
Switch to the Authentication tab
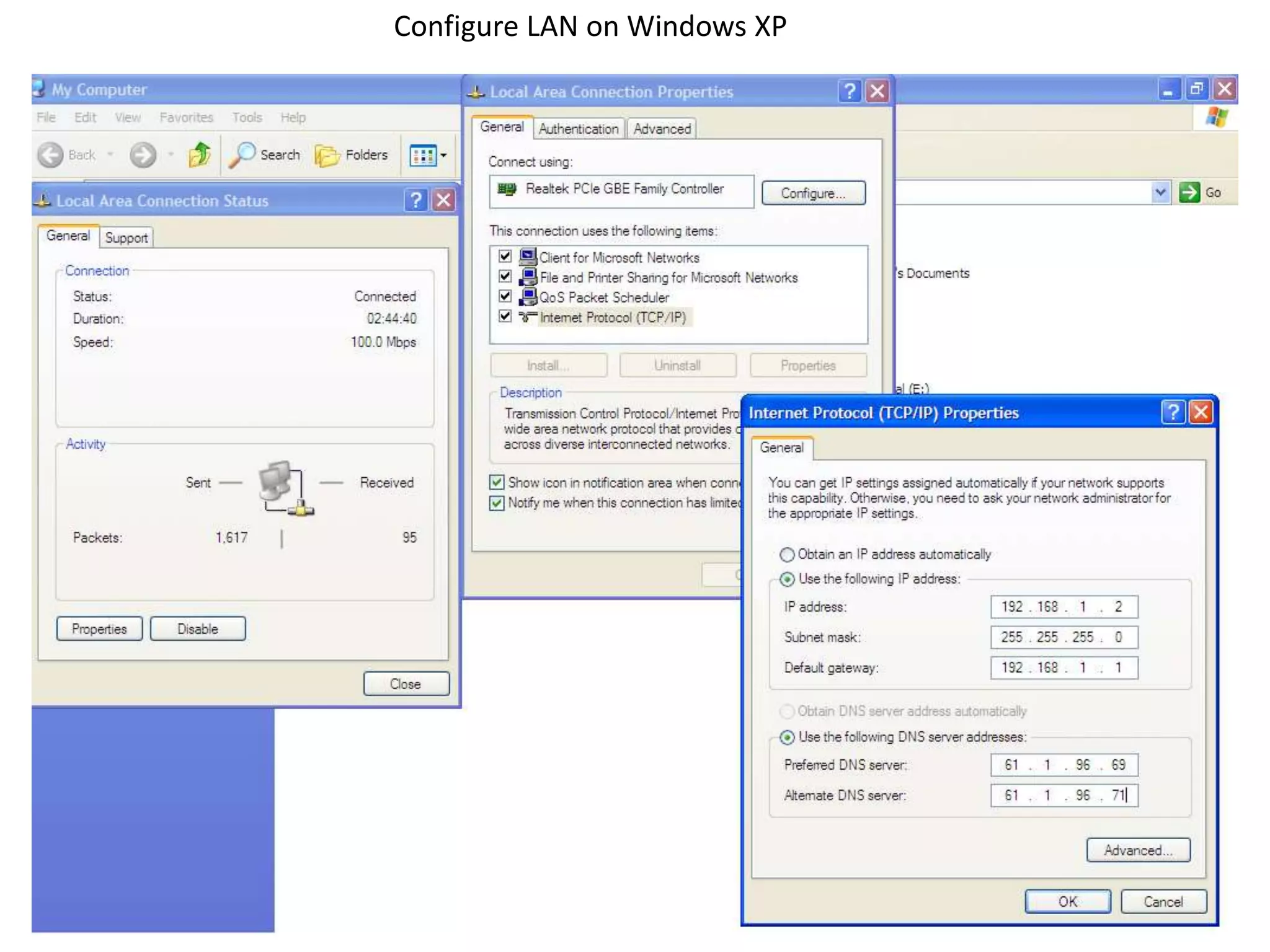[x=579, y=129]
